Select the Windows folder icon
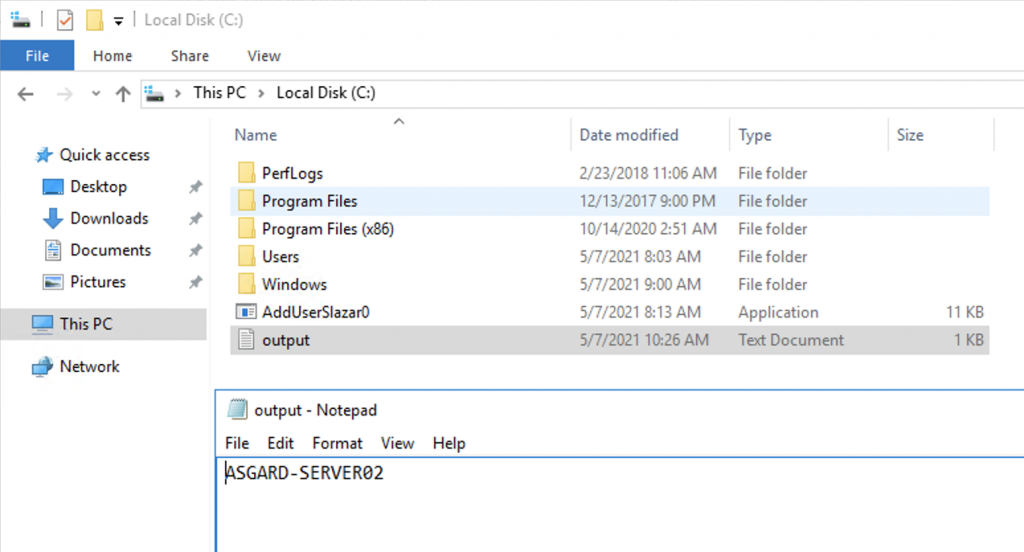Screen dimensions: 1024x552 [x=246, y=284]
